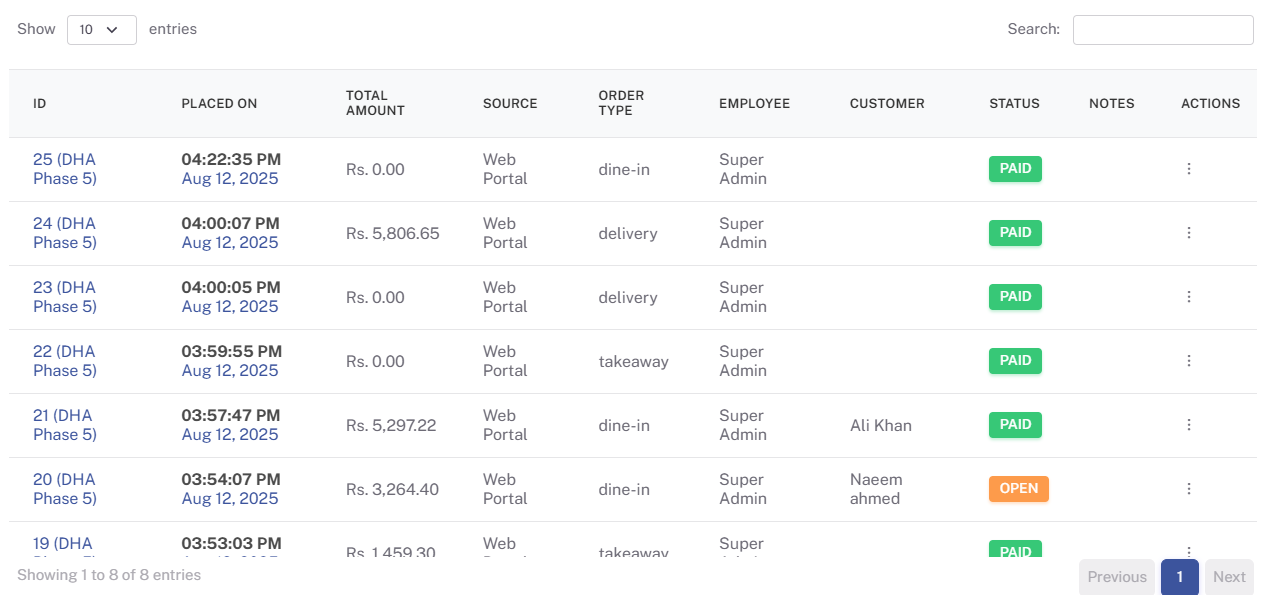Viewport: 1262px width, 595px height.
Task: Click the OPEN status badge of order 20
Action: pyautogui.click(x=1019, y=489)
